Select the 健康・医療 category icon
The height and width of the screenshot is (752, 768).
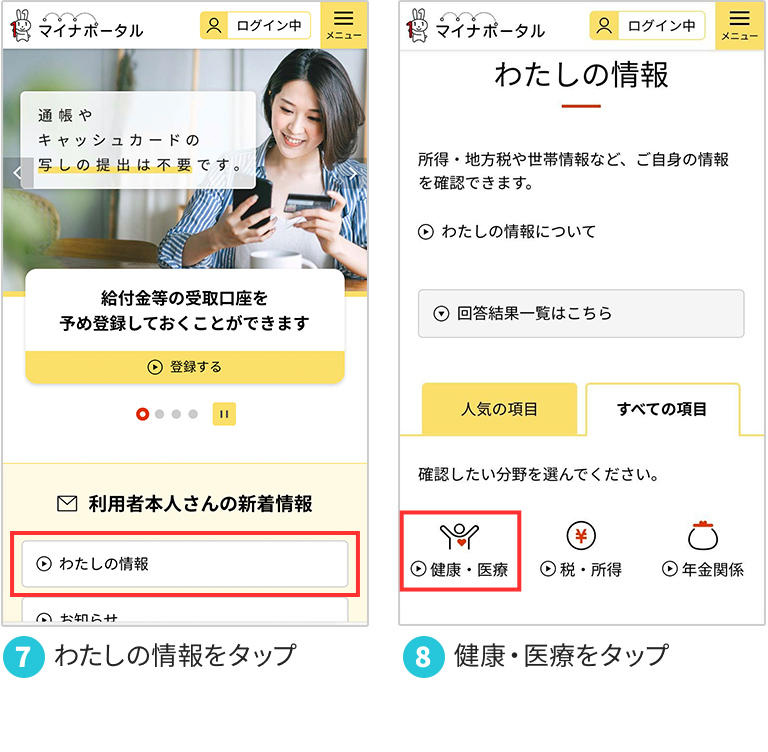[459, 535]
